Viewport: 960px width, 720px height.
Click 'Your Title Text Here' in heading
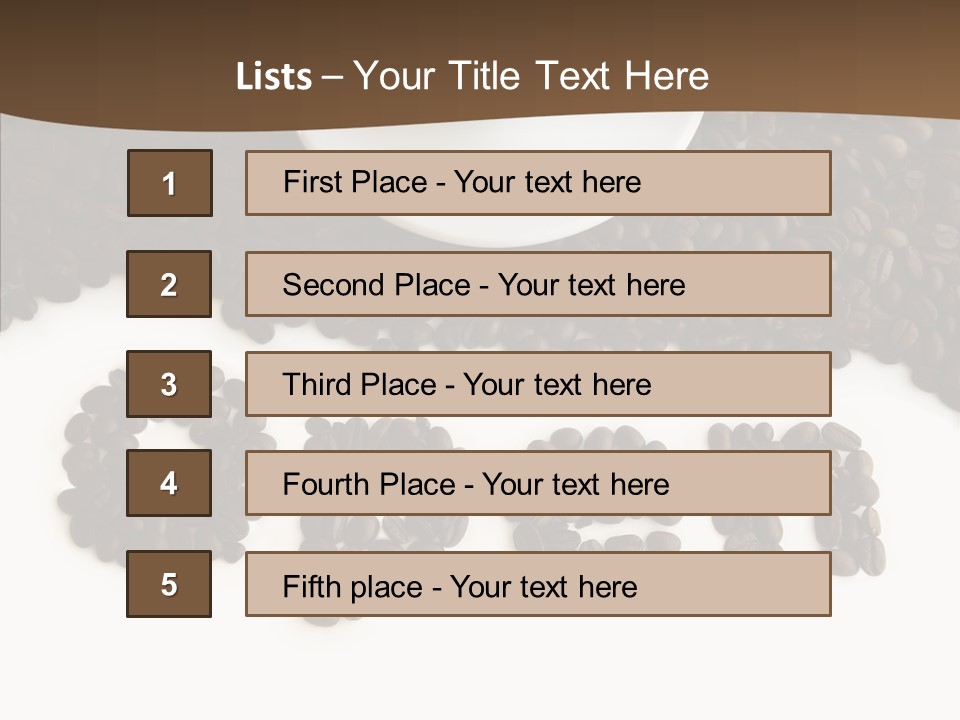(x=531, y=77)
